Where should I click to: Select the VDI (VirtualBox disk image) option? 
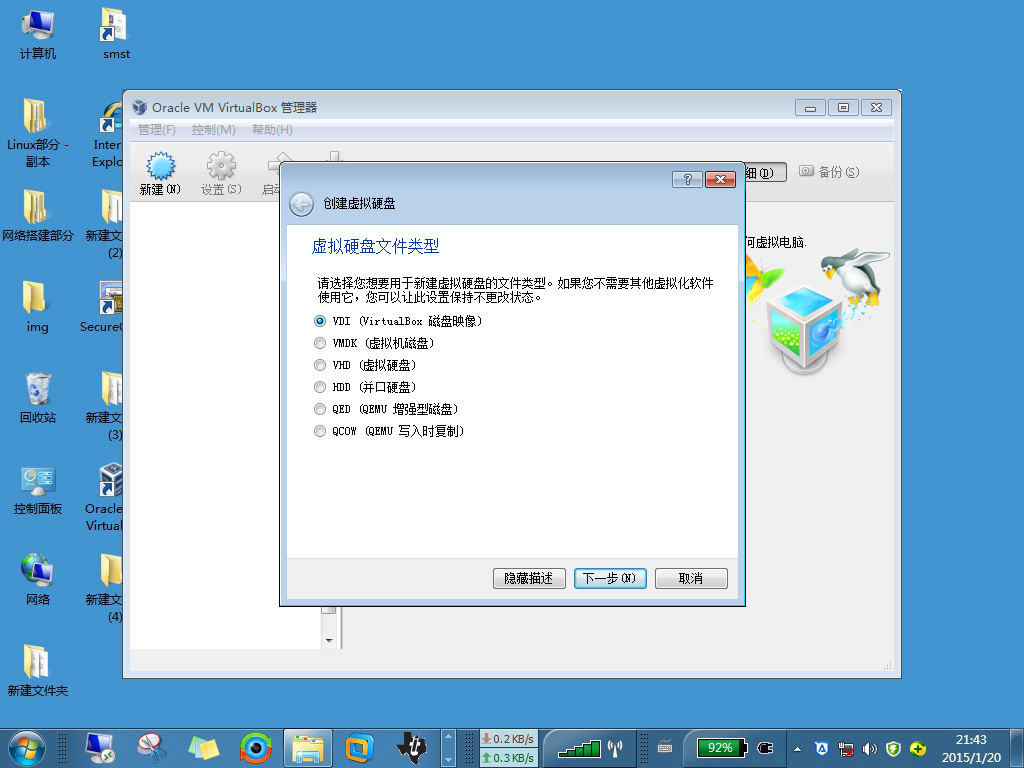[x=398, y=321]
